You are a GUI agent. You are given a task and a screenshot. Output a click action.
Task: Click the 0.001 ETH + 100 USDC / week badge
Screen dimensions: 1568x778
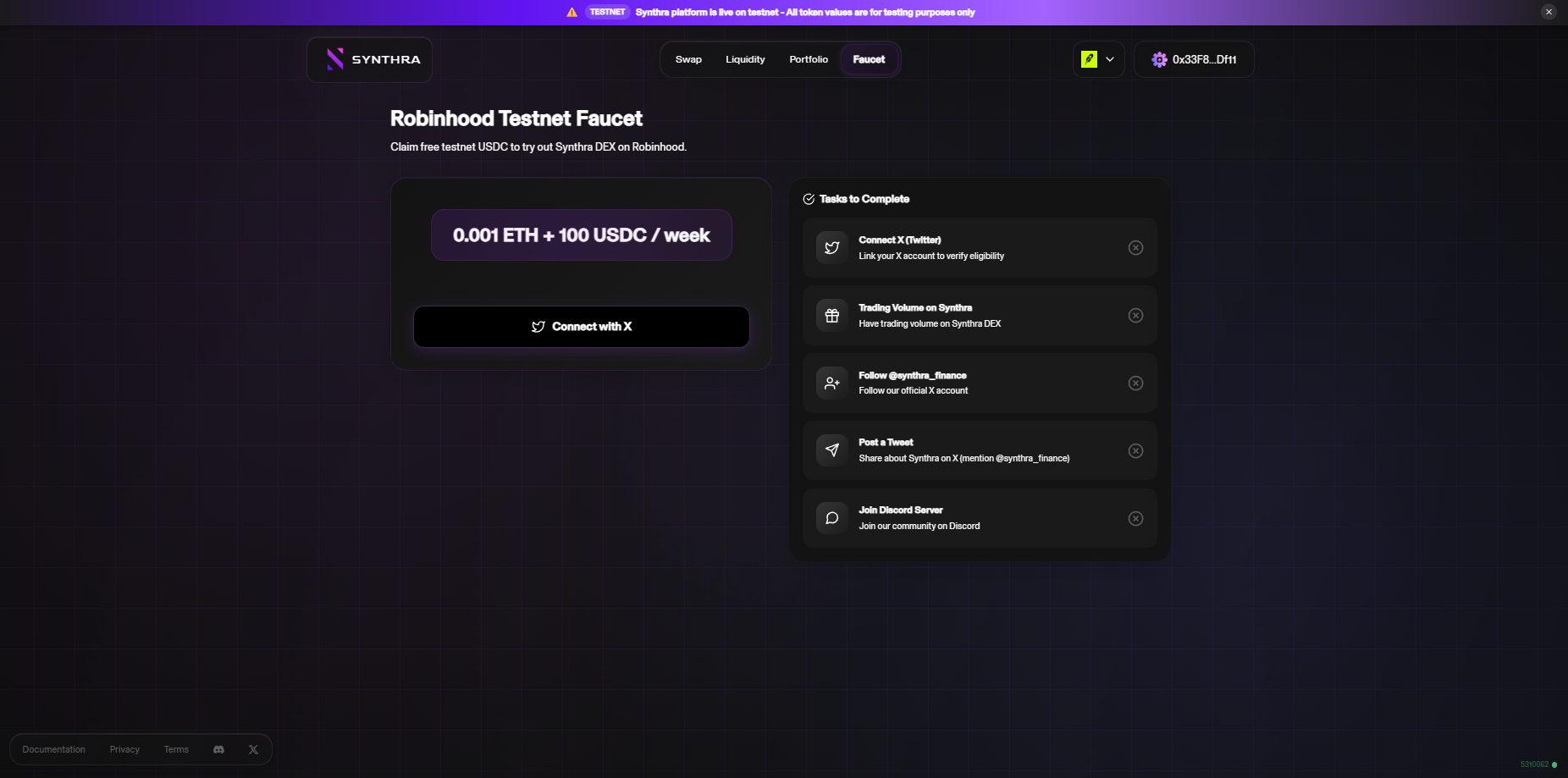coord(581,235)
